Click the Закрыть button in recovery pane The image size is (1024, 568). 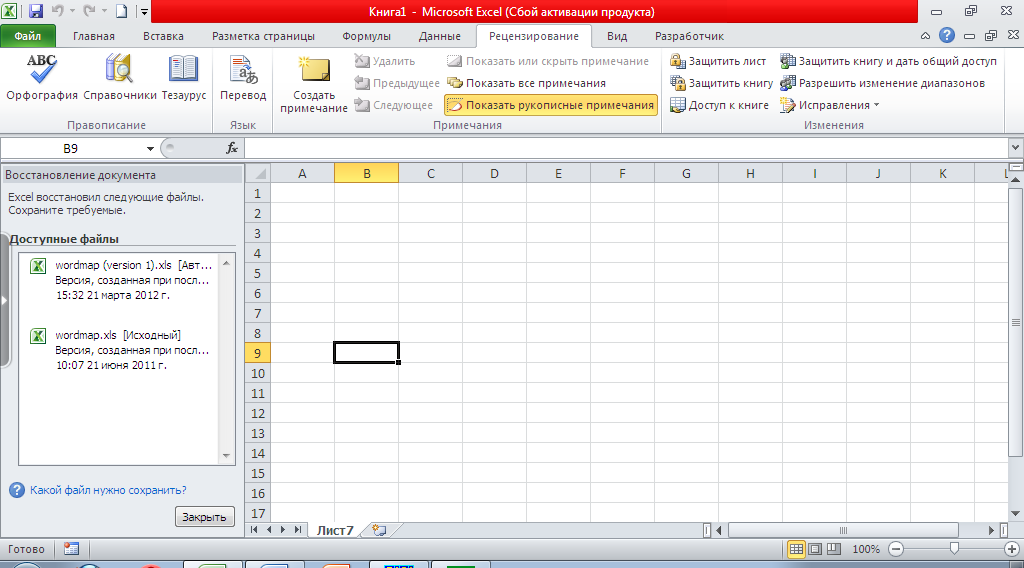click(204, 516)
